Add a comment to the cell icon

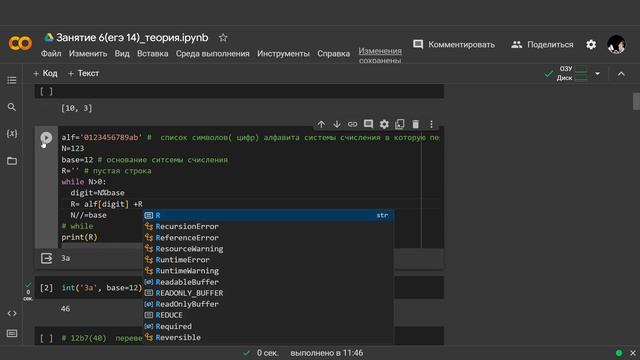(368, 124)
